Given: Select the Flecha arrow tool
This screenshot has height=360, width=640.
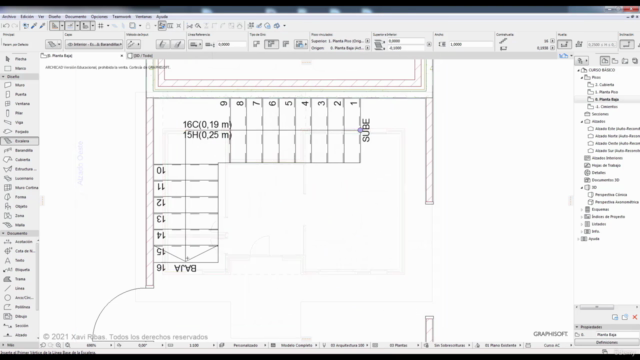Looking at the screenshot, I should click(20, 59).
